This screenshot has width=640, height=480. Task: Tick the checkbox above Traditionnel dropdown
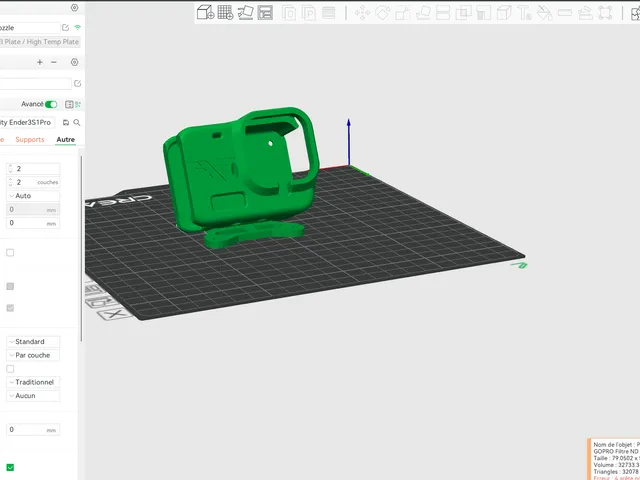10,369
